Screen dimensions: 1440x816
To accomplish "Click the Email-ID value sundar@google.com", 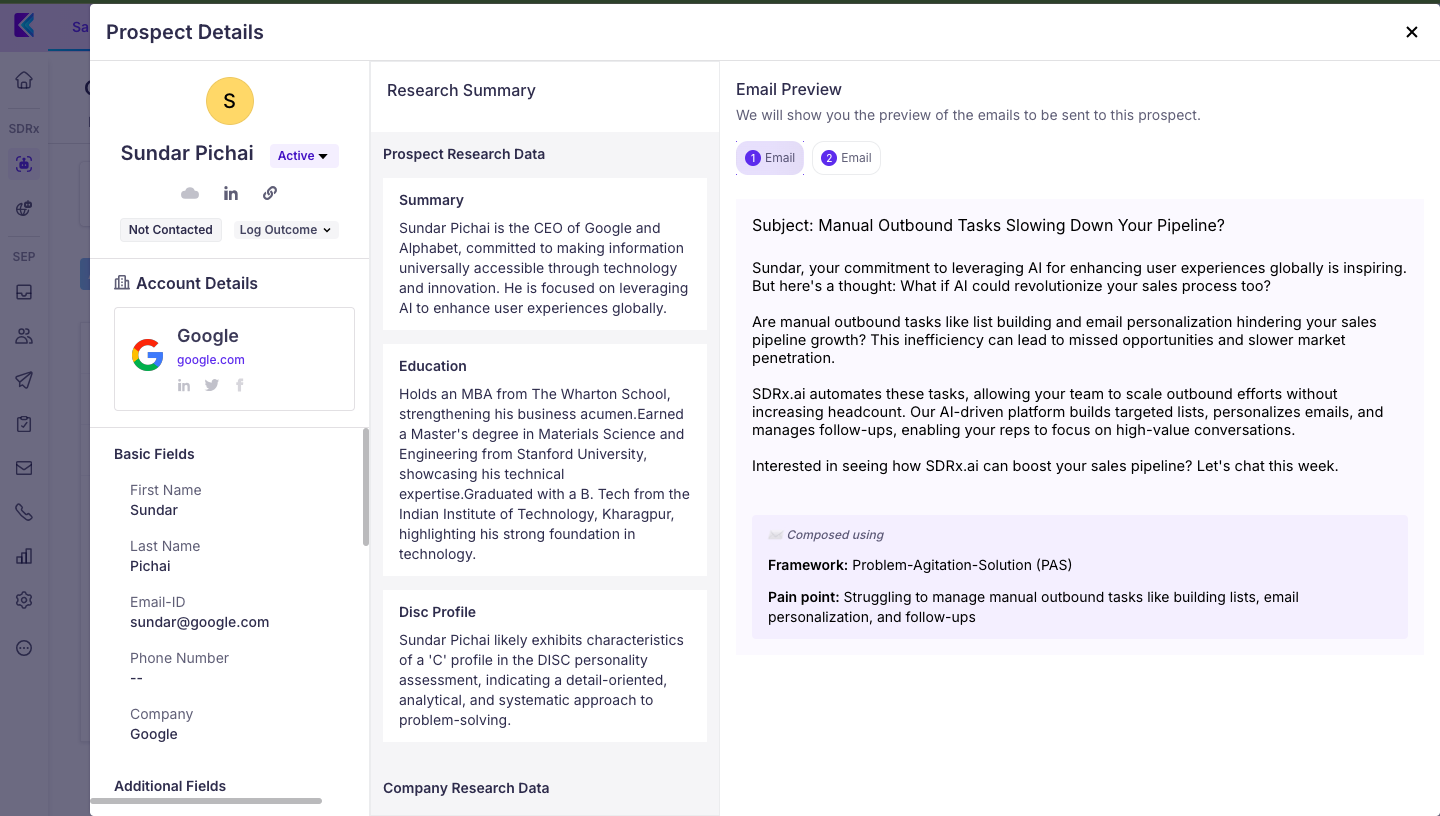I will [200, 622].
